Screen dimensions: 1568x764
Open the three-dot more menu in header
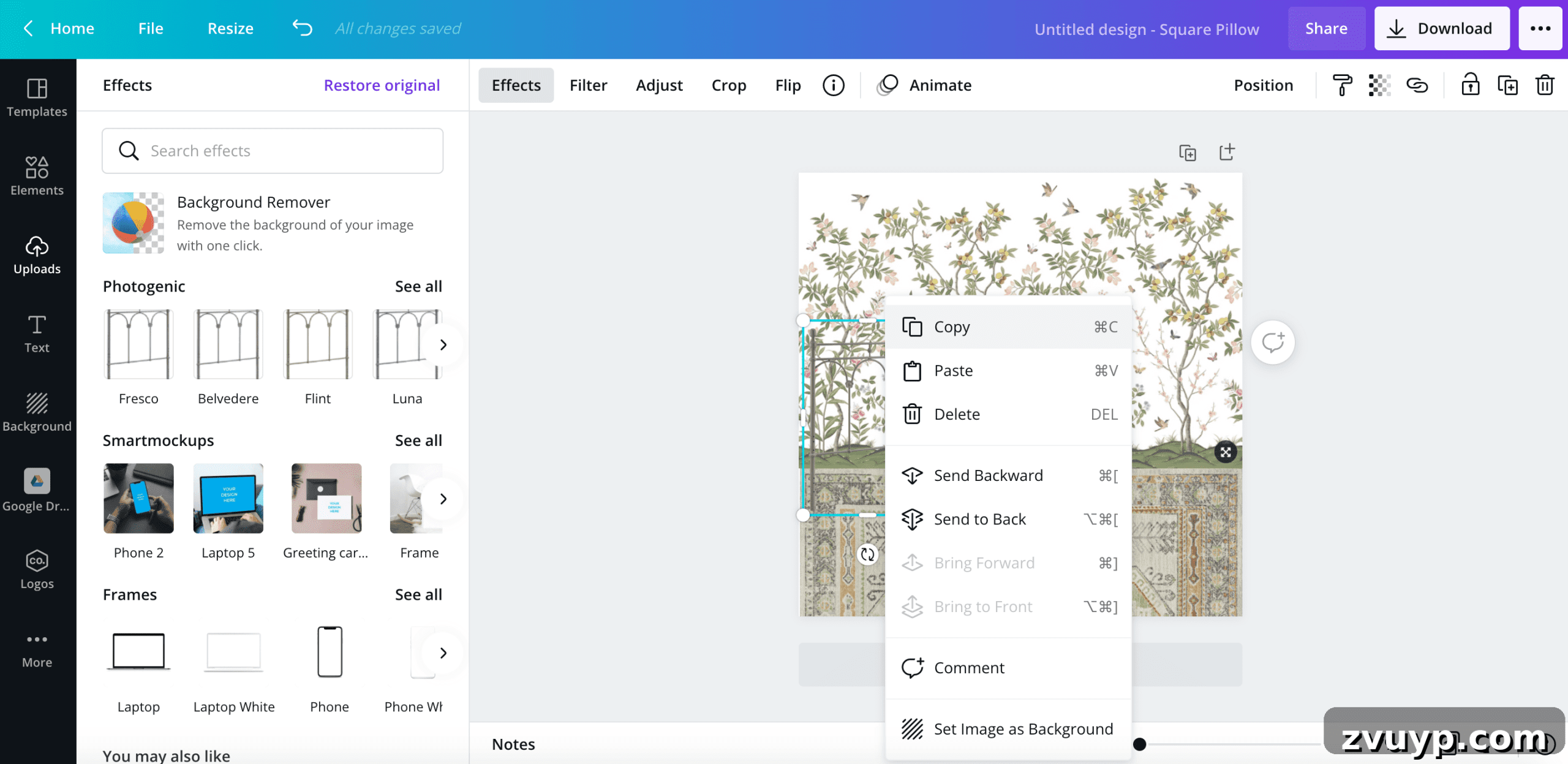[1540, 28]
